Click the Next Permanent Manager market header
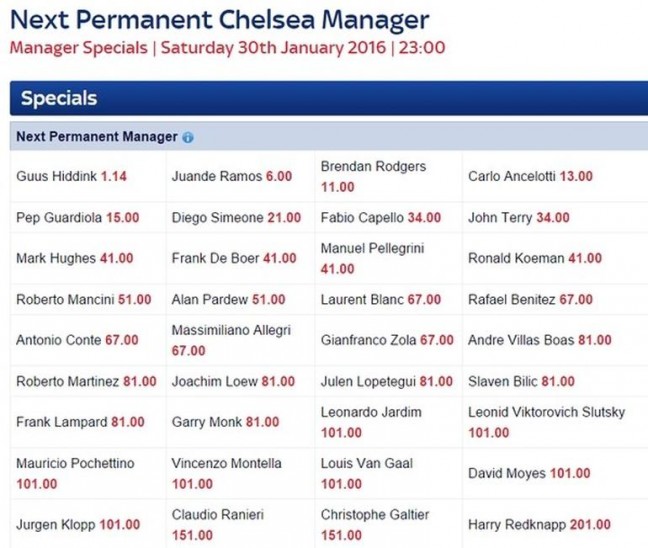Screen dimensions: 648x548 (x=95, y=137)
